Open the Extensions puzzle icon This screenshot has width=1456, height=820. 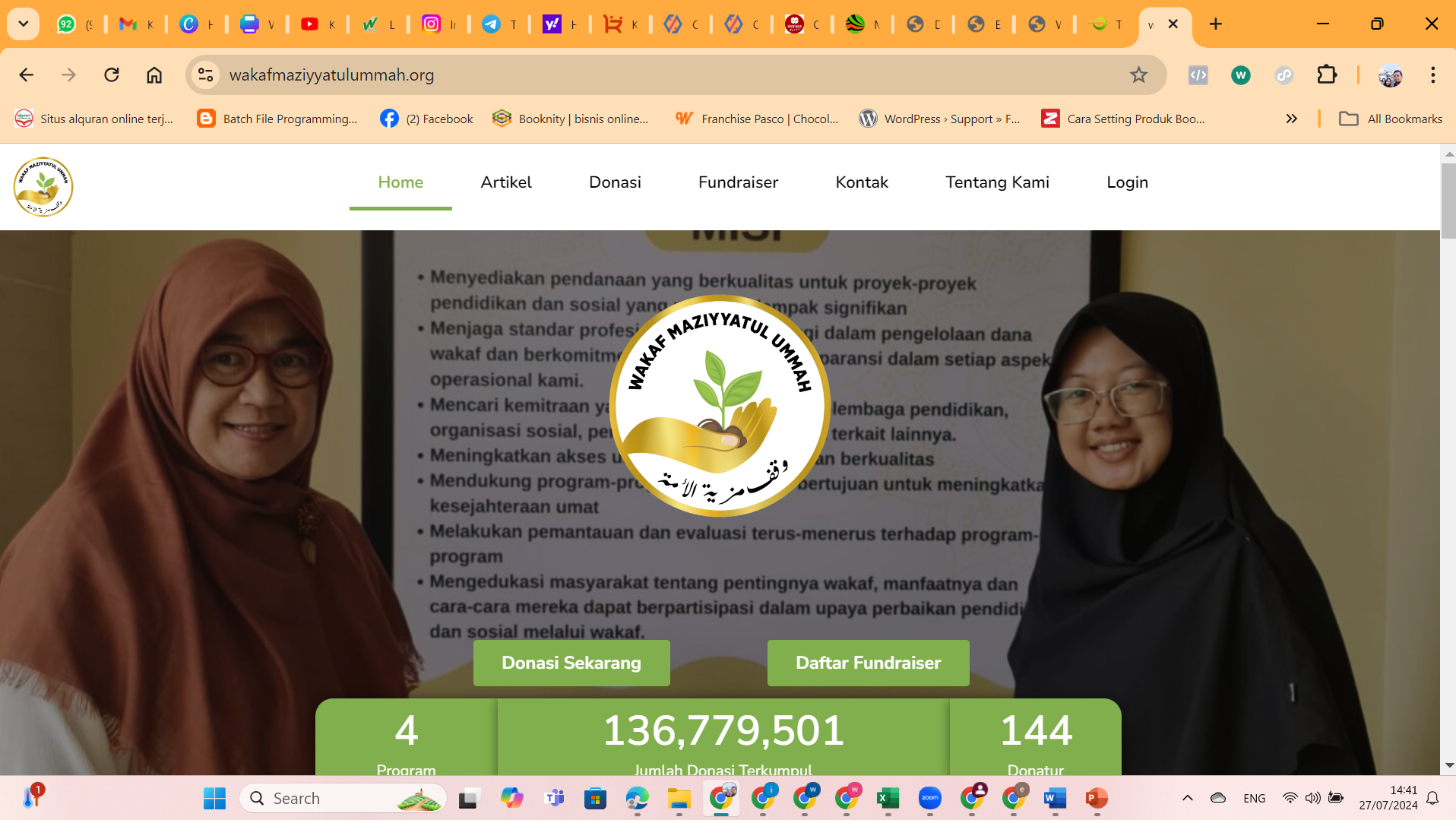[x=1326, y=74]
